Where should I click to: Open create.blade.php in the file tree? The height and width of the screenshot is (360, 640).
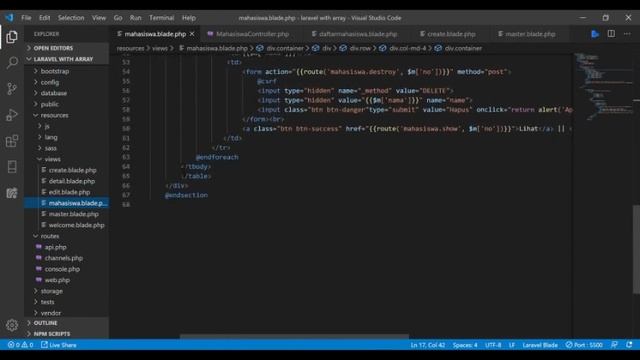67,170
